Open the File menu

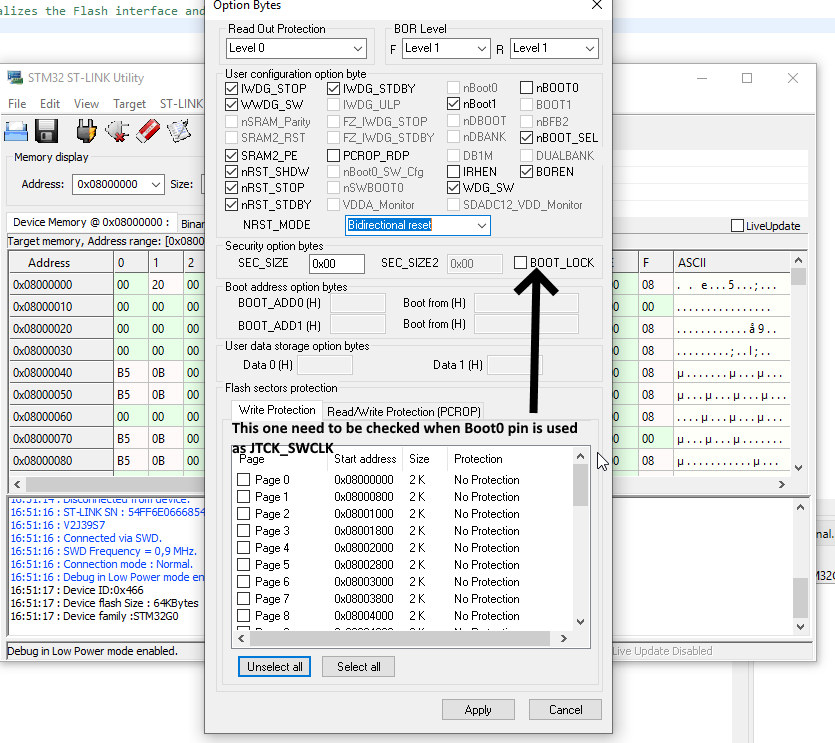[17, 104]
